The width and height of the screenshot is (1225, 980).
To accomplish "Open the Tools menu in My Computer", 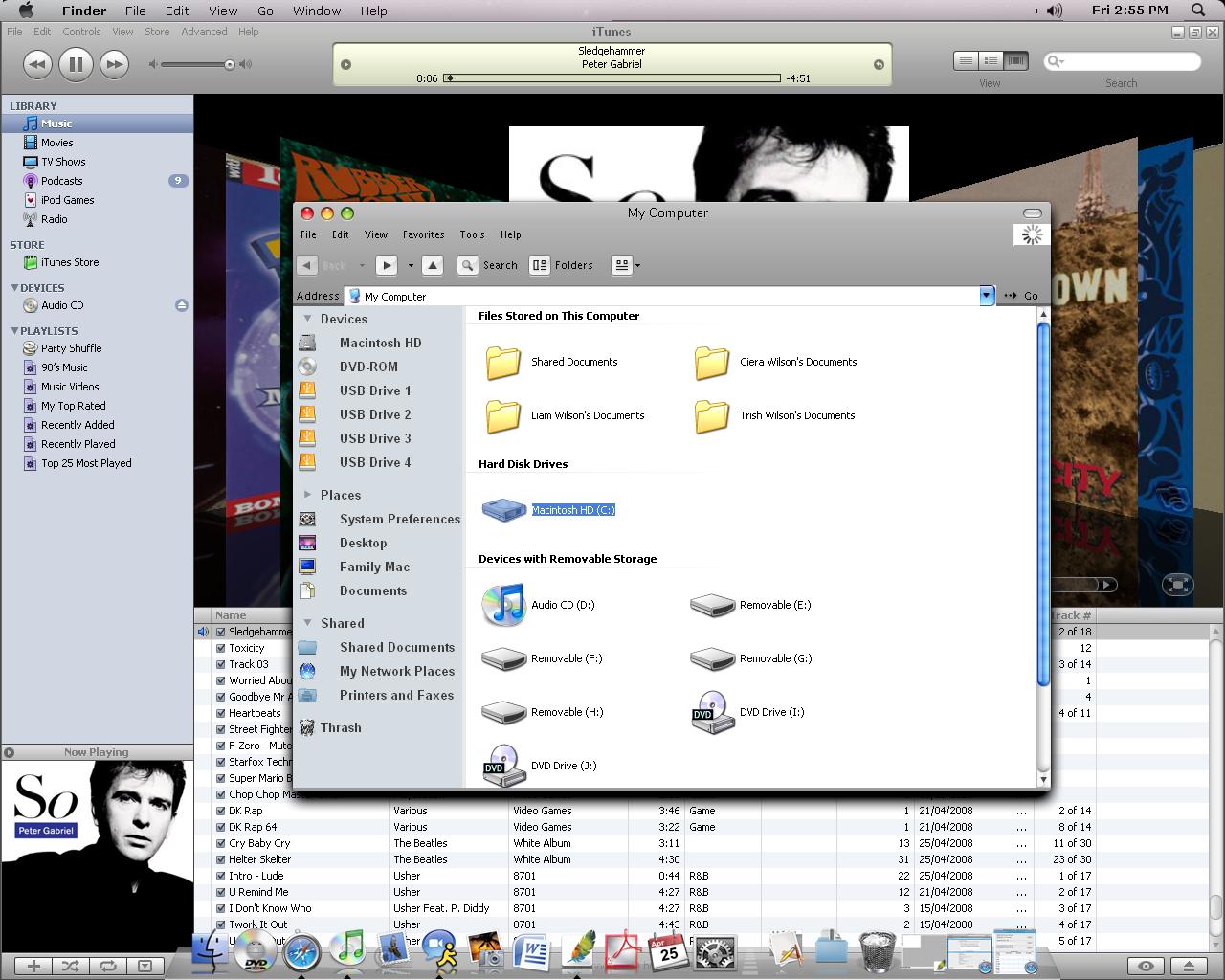I will click(472, 234).
